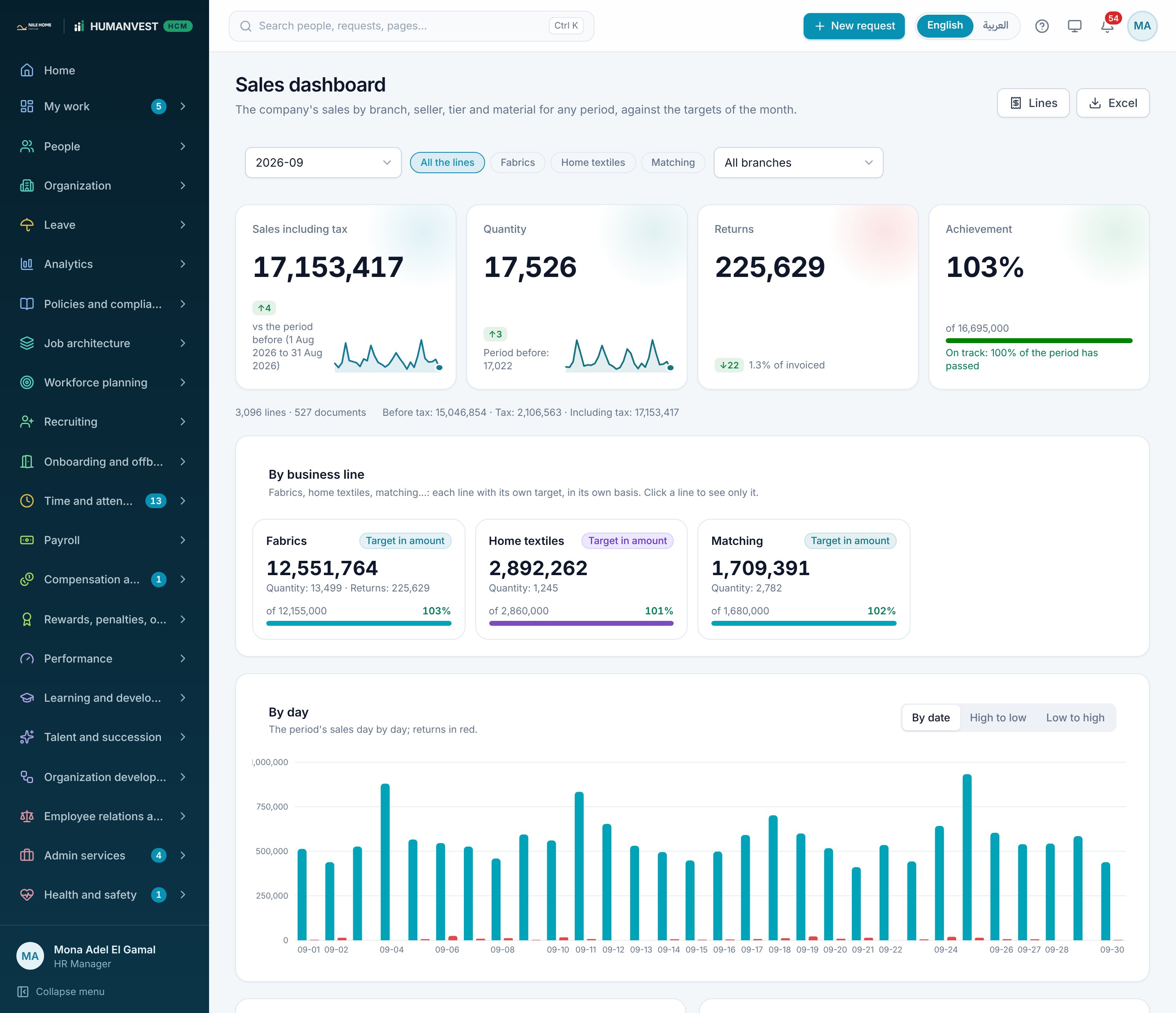Select the All the lines filter chip
Screen dimensions: 1176x1013
[x=447, y=163]
